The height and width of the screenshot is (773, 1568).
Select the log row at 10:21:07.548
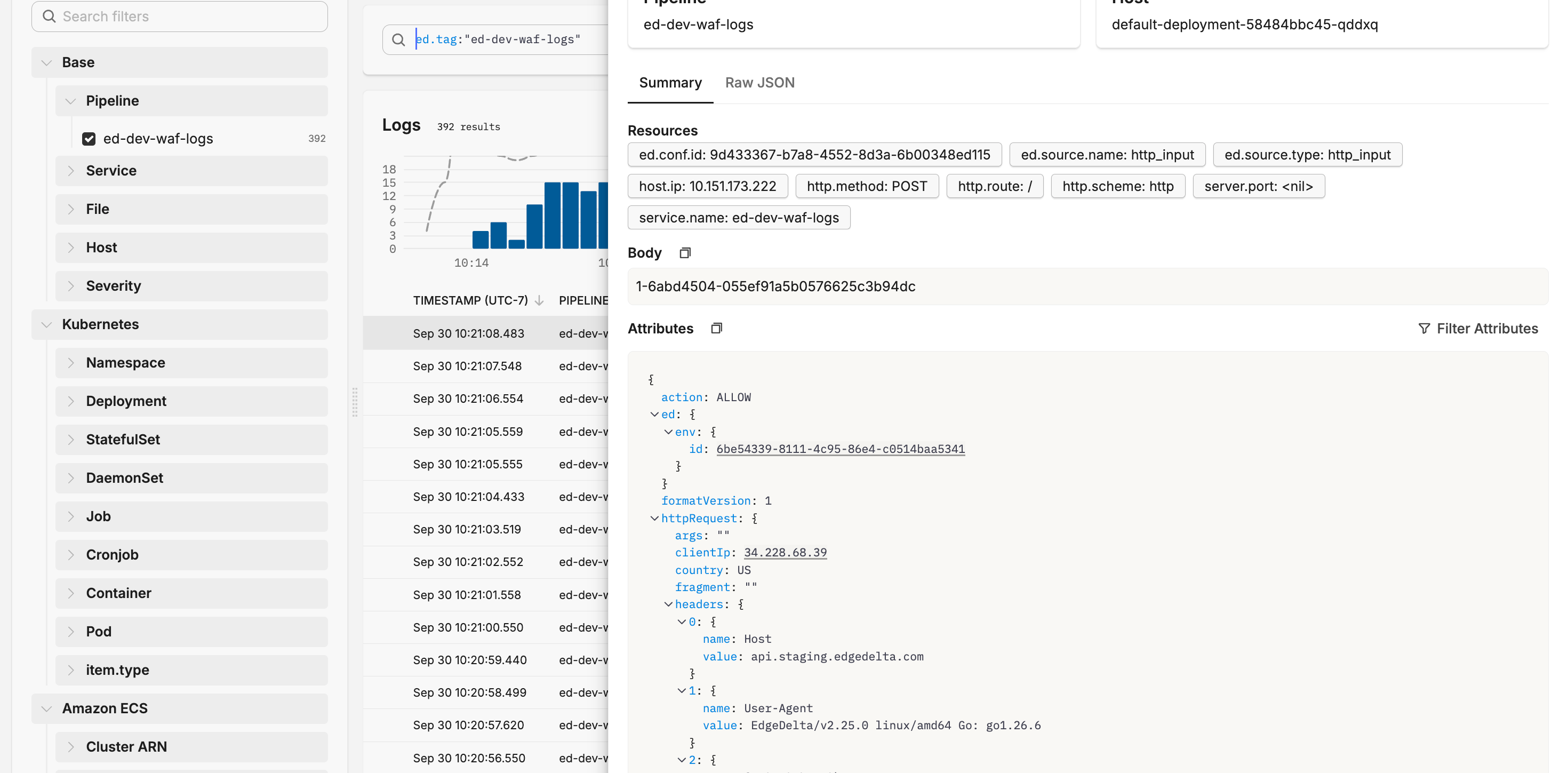486,366
